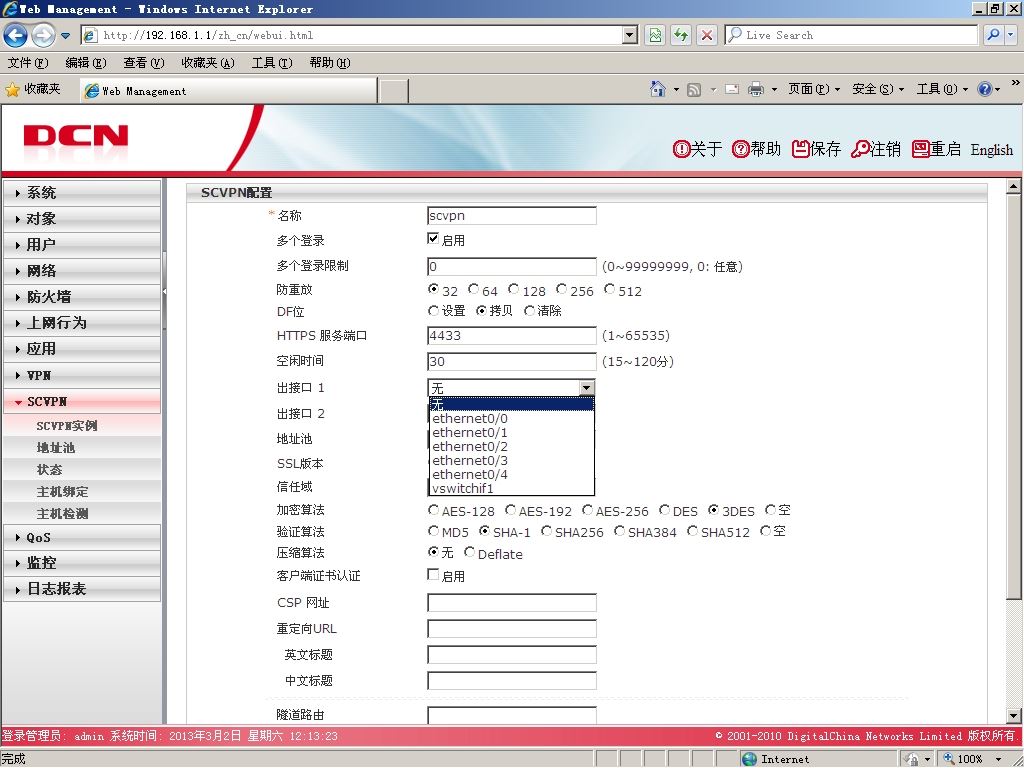Screen dimensions: 1024x768
Task: Expand the VPN sidebar section
Action: (x=82, y=376)
